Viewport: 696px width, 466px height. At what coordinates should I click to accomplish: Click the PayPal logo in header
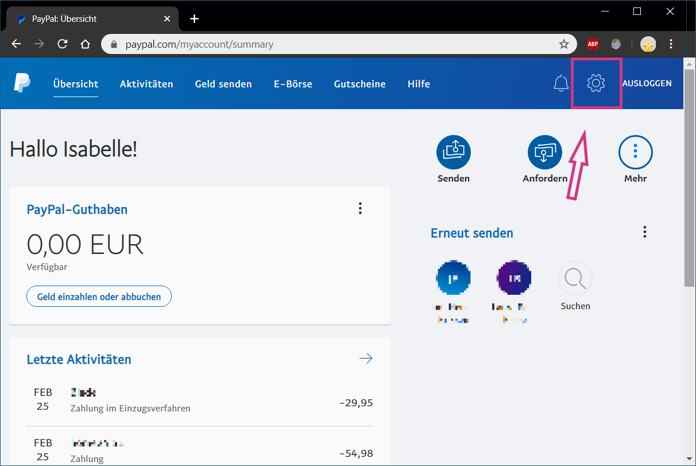(x=22, y=83)
